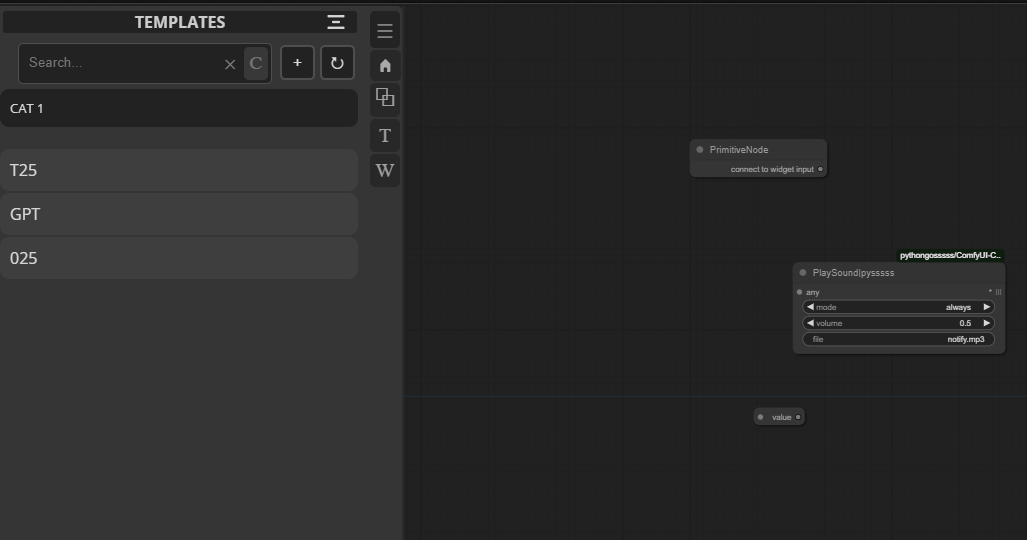The image size is (1027, 540).
Task: Expand the CAT 1 category
Action: [x=179, y=108]
